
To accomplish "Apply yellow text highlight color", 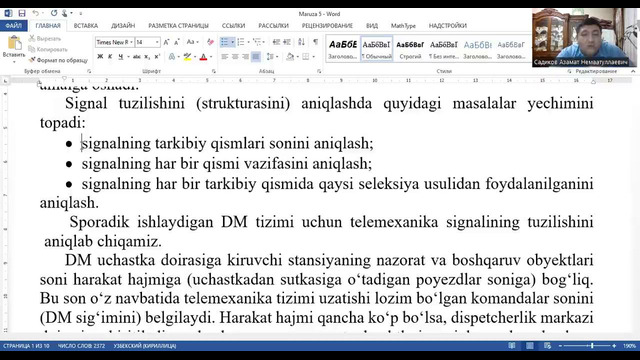I will pos(187,57).
